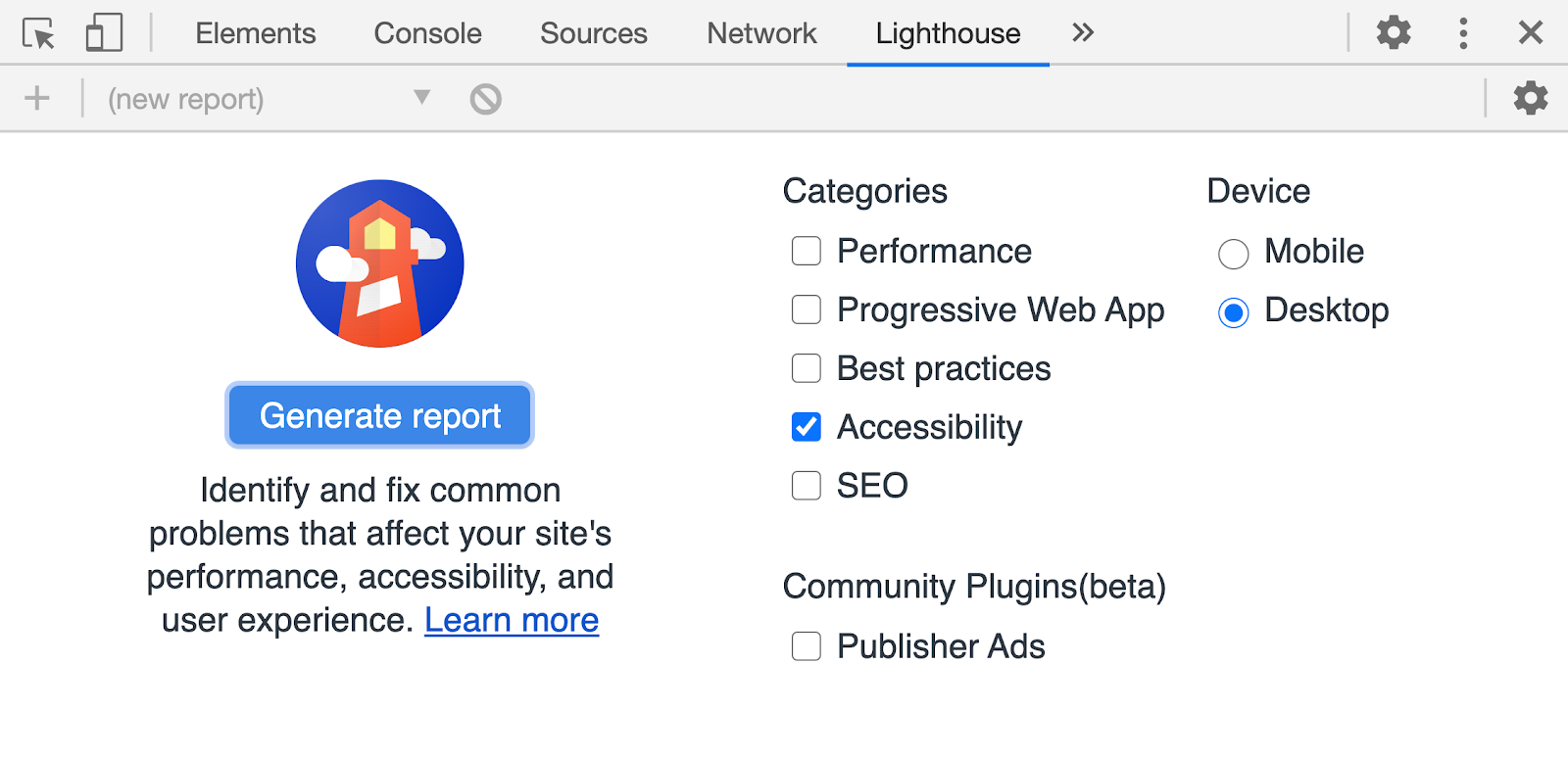The image size is (1568, 760).
Task: Open the three-dot customize menu
Action: click(x=1462, y=32)
